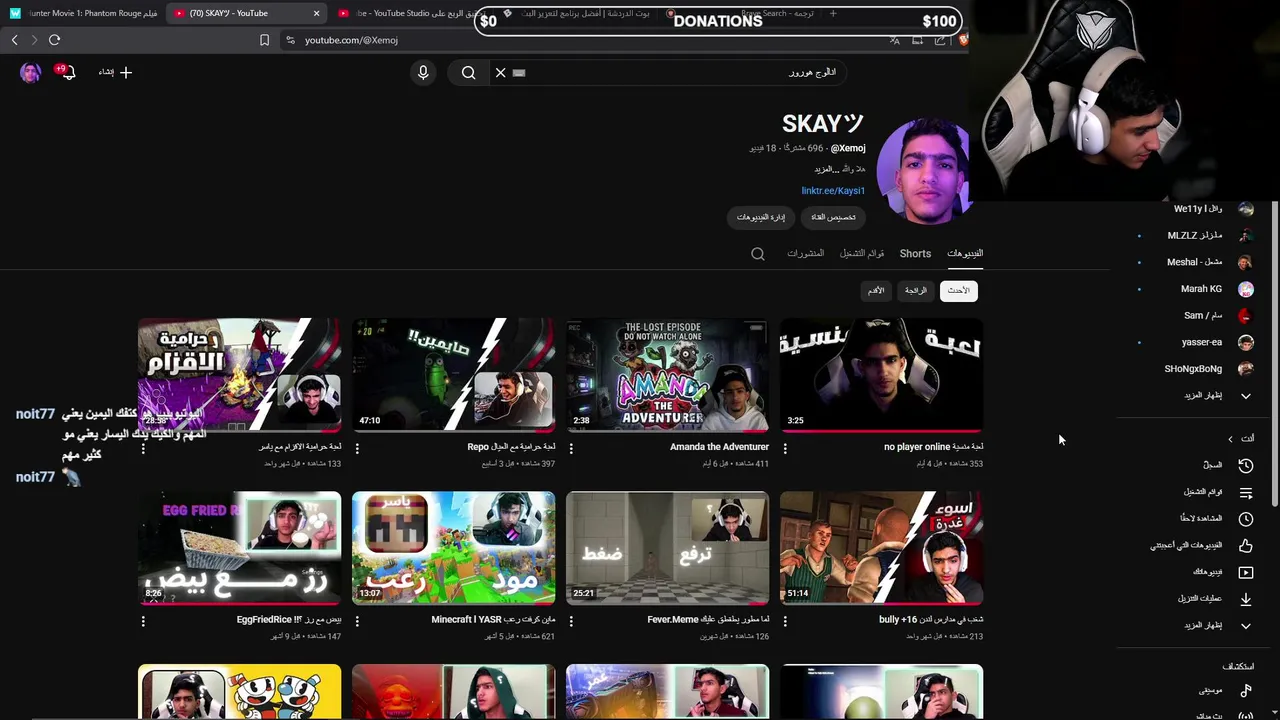Screen dimensions: 1280x720
Task: Open Watch later clock icon
Action: [1245, 519]
